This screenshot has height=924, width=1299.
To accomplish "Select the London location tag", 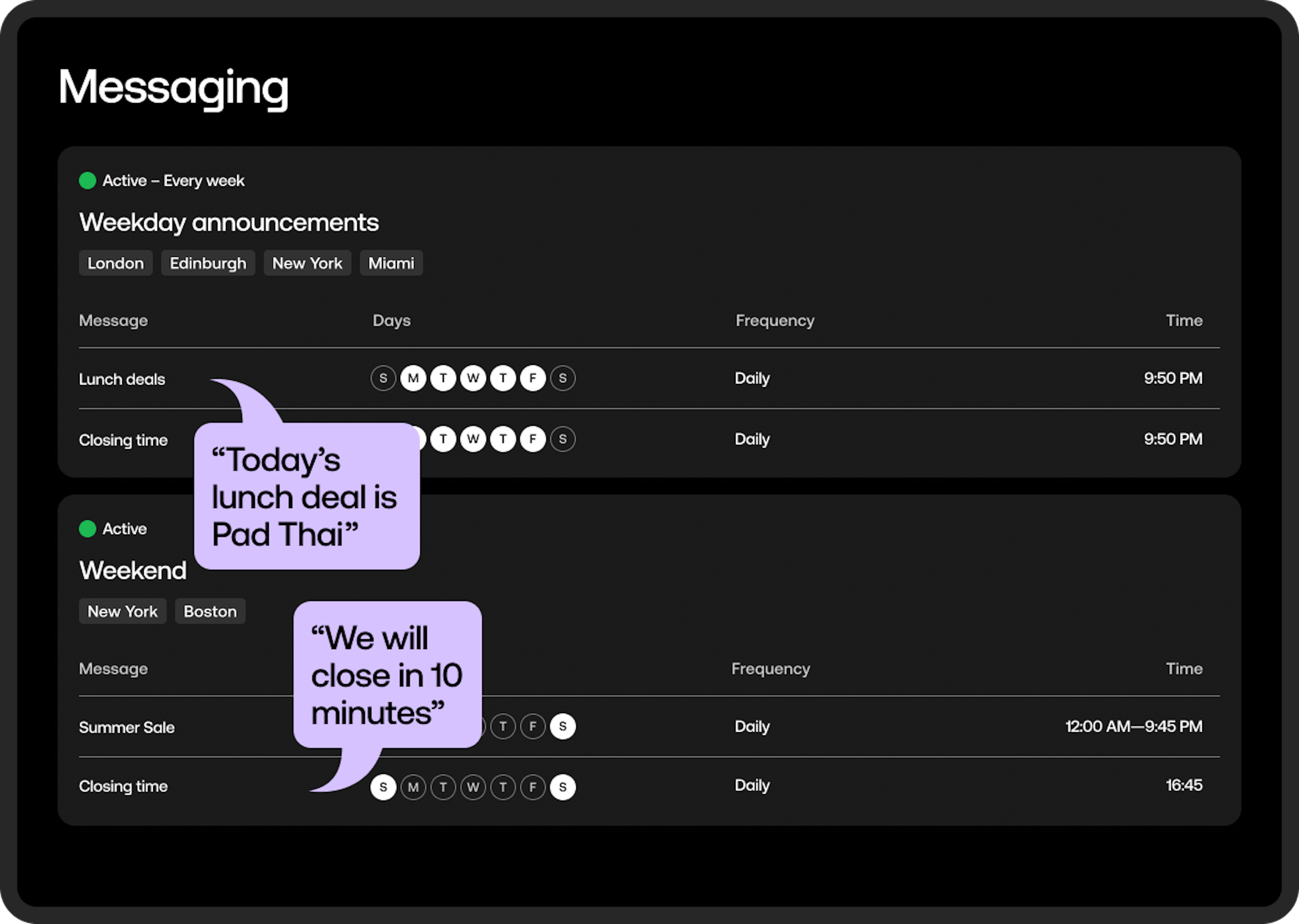I will [x=115, y=263].
